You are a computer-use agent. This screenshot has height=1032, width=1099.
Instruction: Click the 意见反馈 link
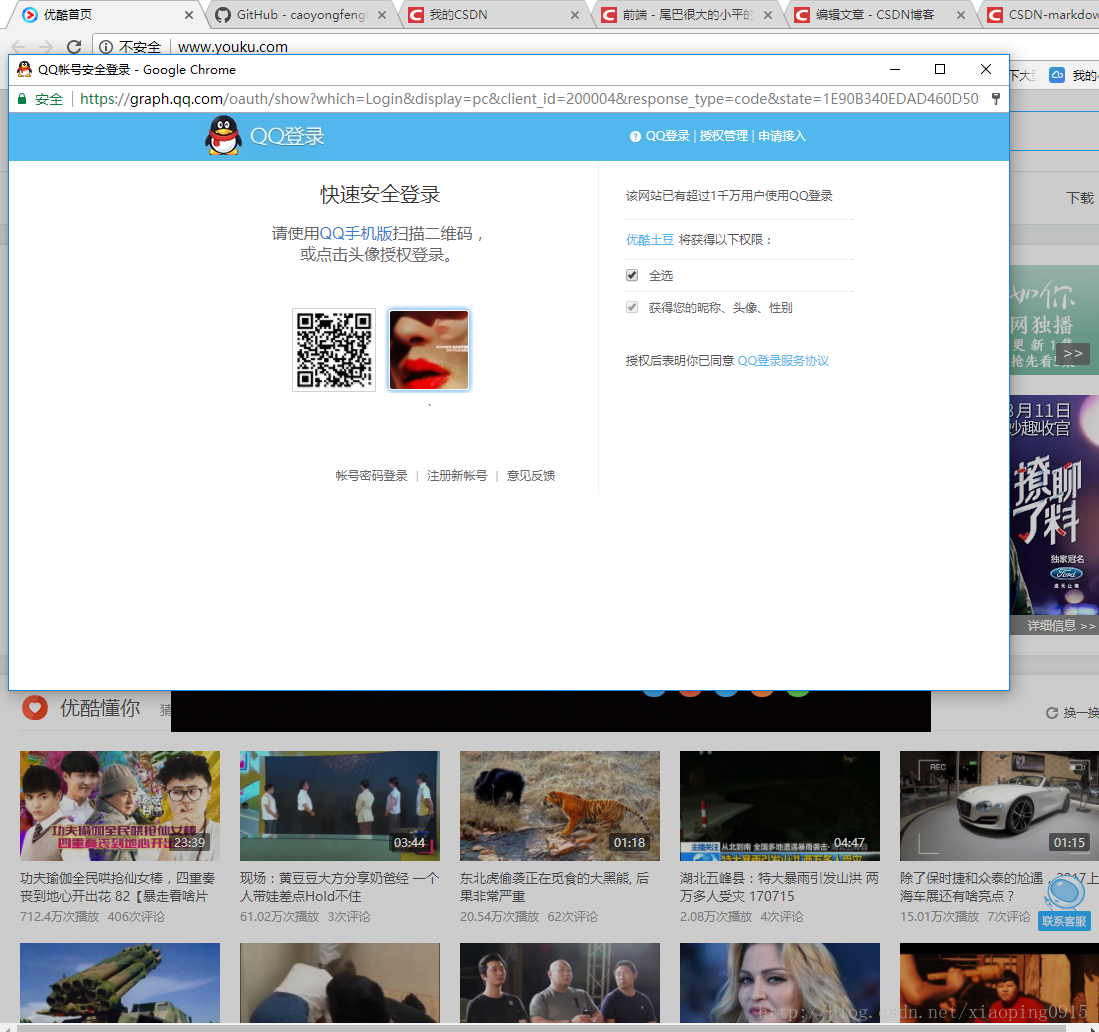[531, 476]
